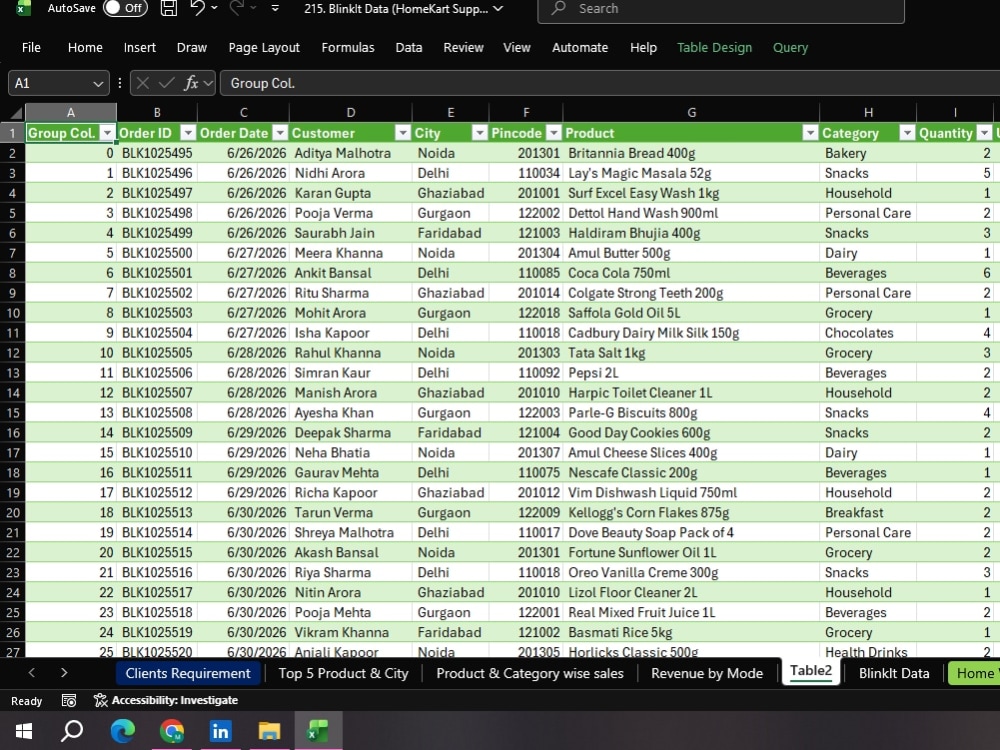This screenshot has height=750, width=1000.
Task: Launch Microsoft Edge from taskbar
Action: click(122, 731)
